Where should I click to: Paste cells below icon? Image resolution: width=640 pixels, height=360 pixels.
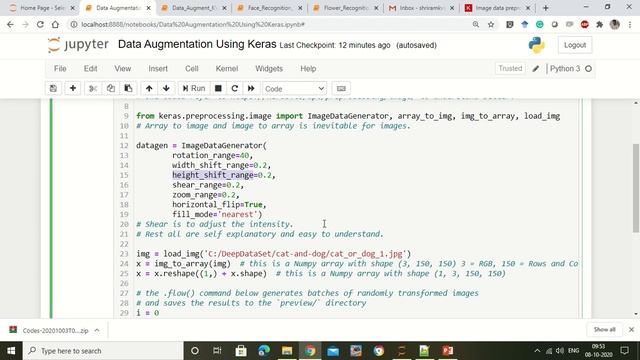click(x=128, y=89)
